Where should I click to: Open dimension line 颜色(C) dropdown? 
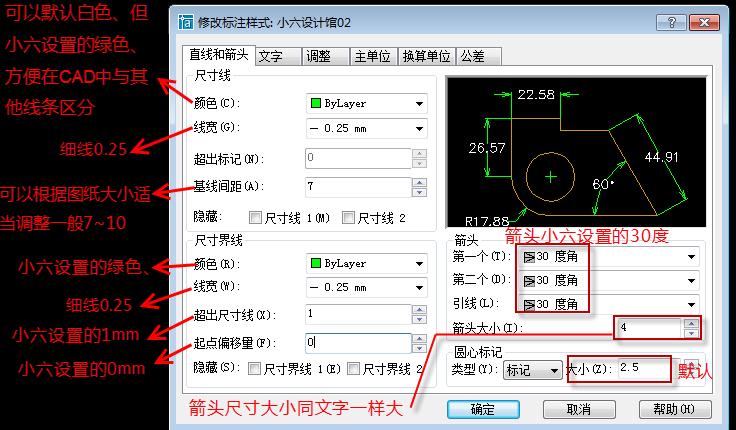[x=367, y=103]
